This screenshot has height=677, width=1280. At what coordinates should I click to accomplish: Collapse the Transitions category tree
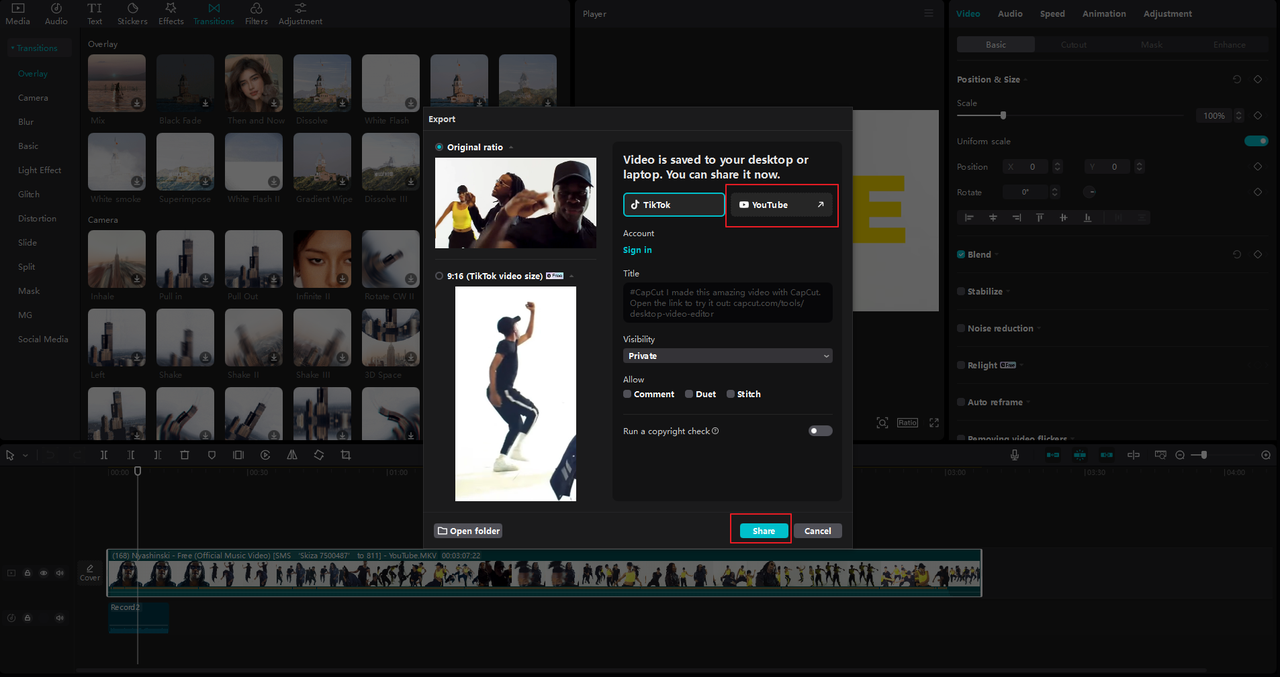[x=12, y=48]
